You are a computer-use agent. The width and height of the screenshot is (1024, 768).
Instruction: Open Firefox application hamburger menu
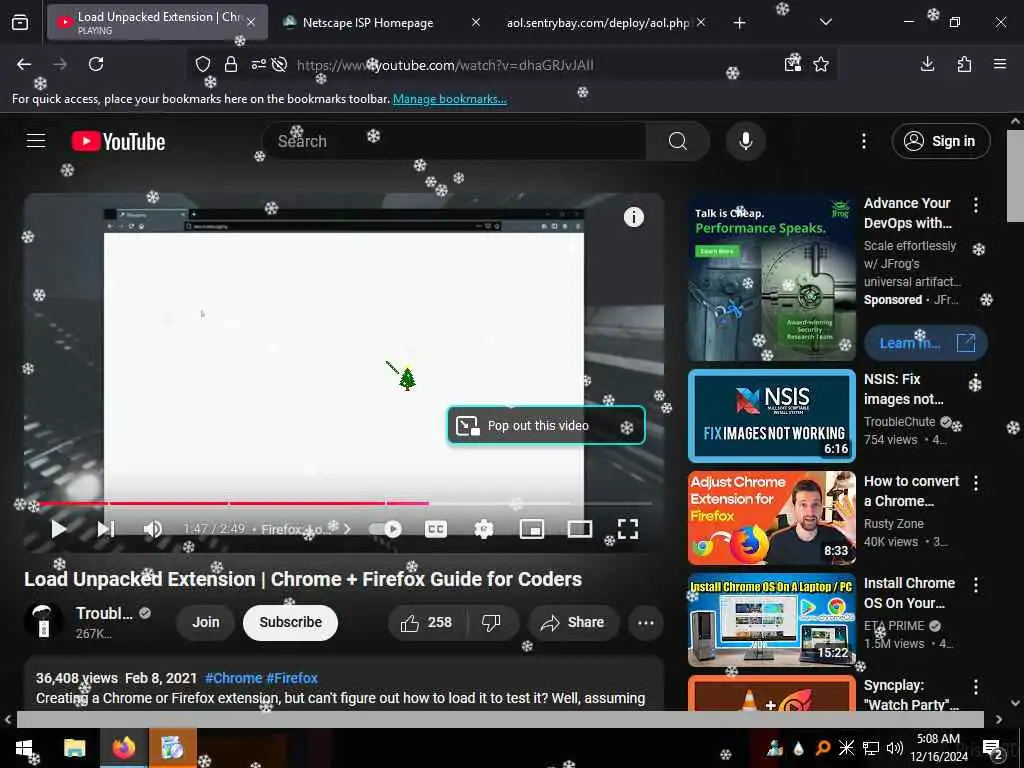1000,64
